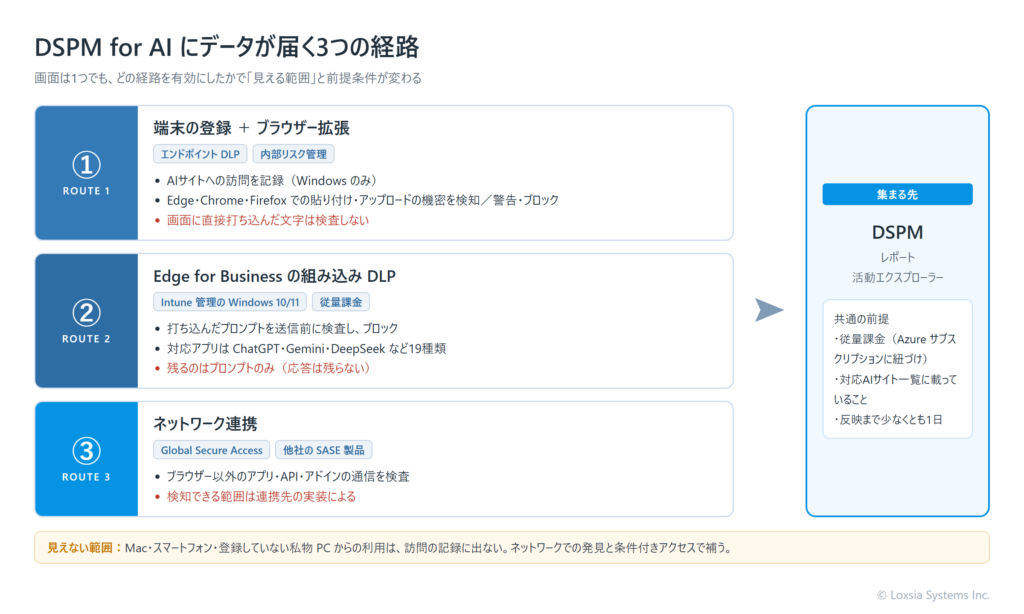Click the エンドポイント DLP tag

pyautogui.click(x=200, y=154)
